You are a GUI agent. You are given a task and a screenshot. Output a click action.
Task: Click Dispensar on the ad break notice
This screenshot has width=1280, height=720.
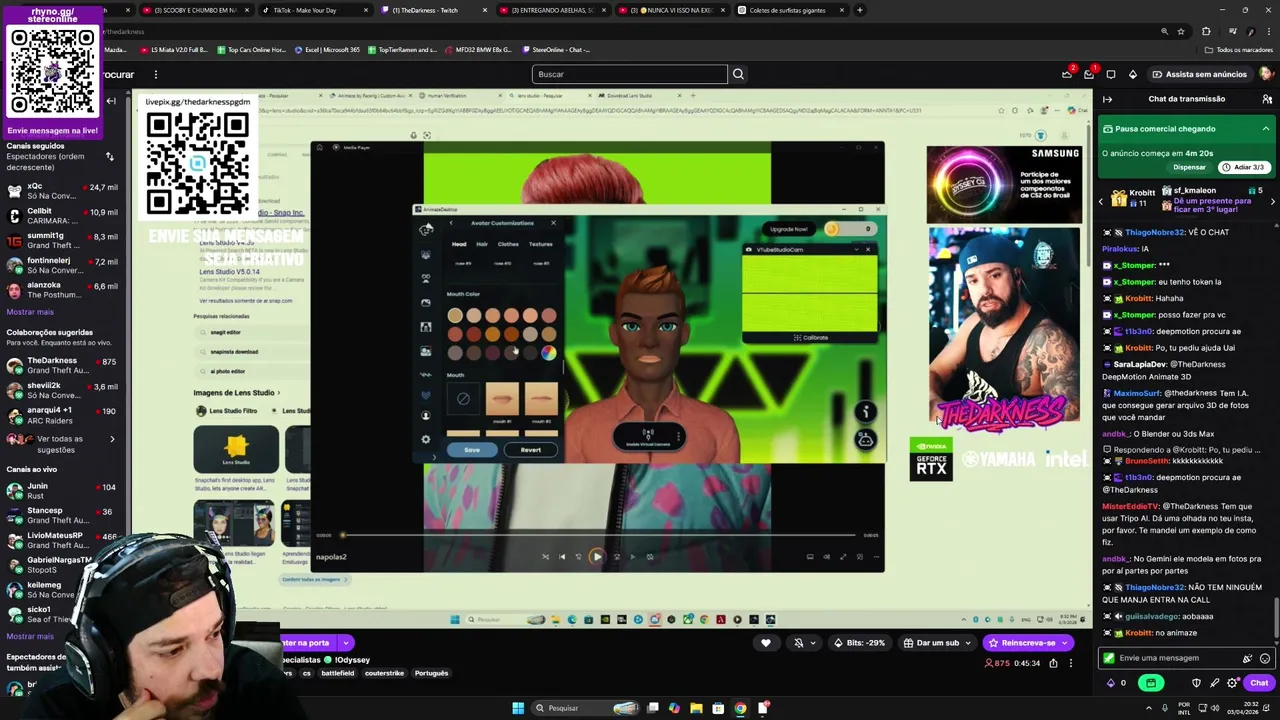pos(1189,167)
